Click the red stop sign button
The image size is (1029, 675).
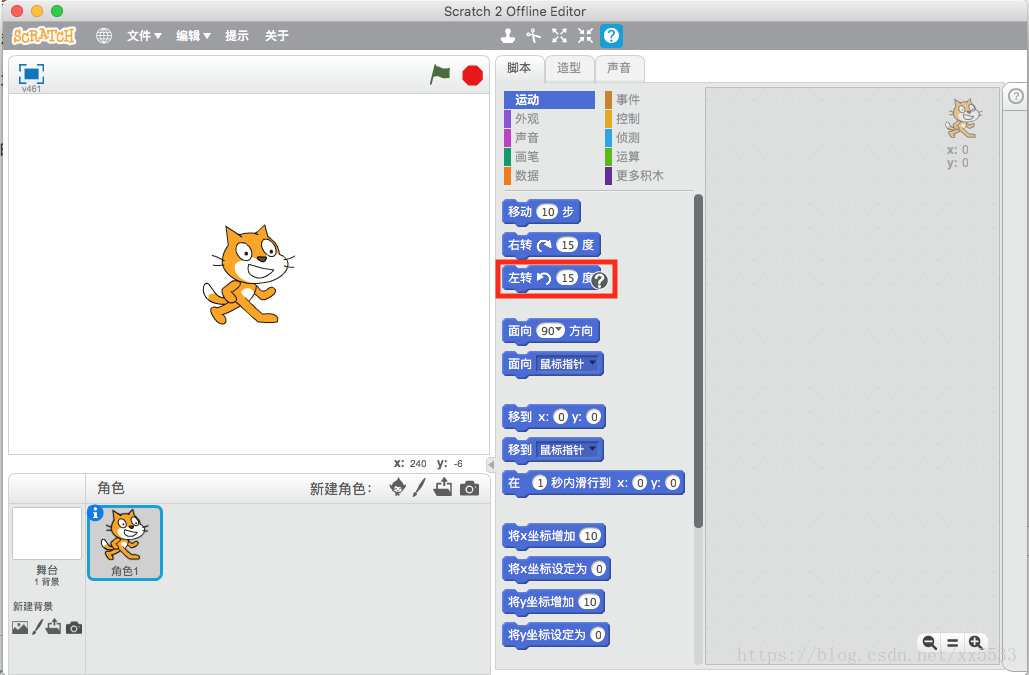[472, 75]
